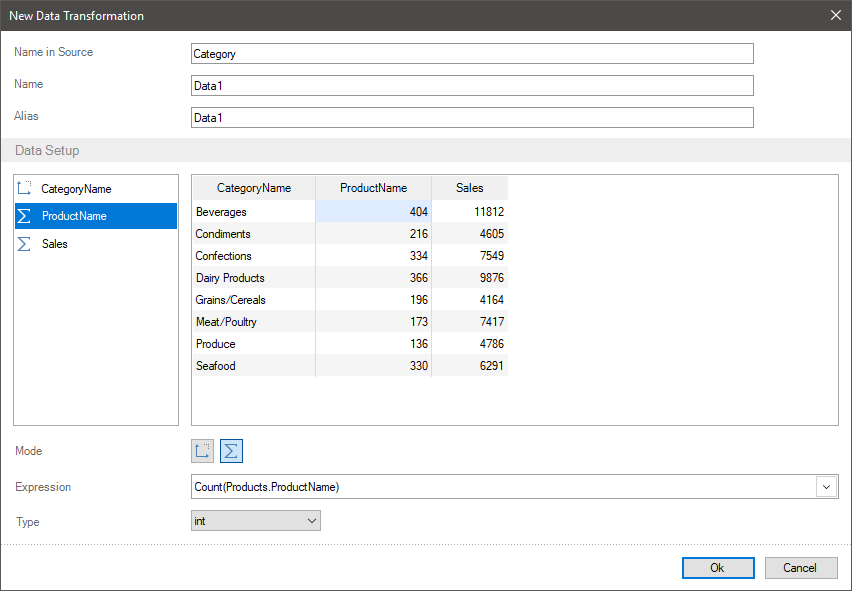Click the dimension icon beside CategoryName
The image size is (852, 591).
(x=25, y=188)
